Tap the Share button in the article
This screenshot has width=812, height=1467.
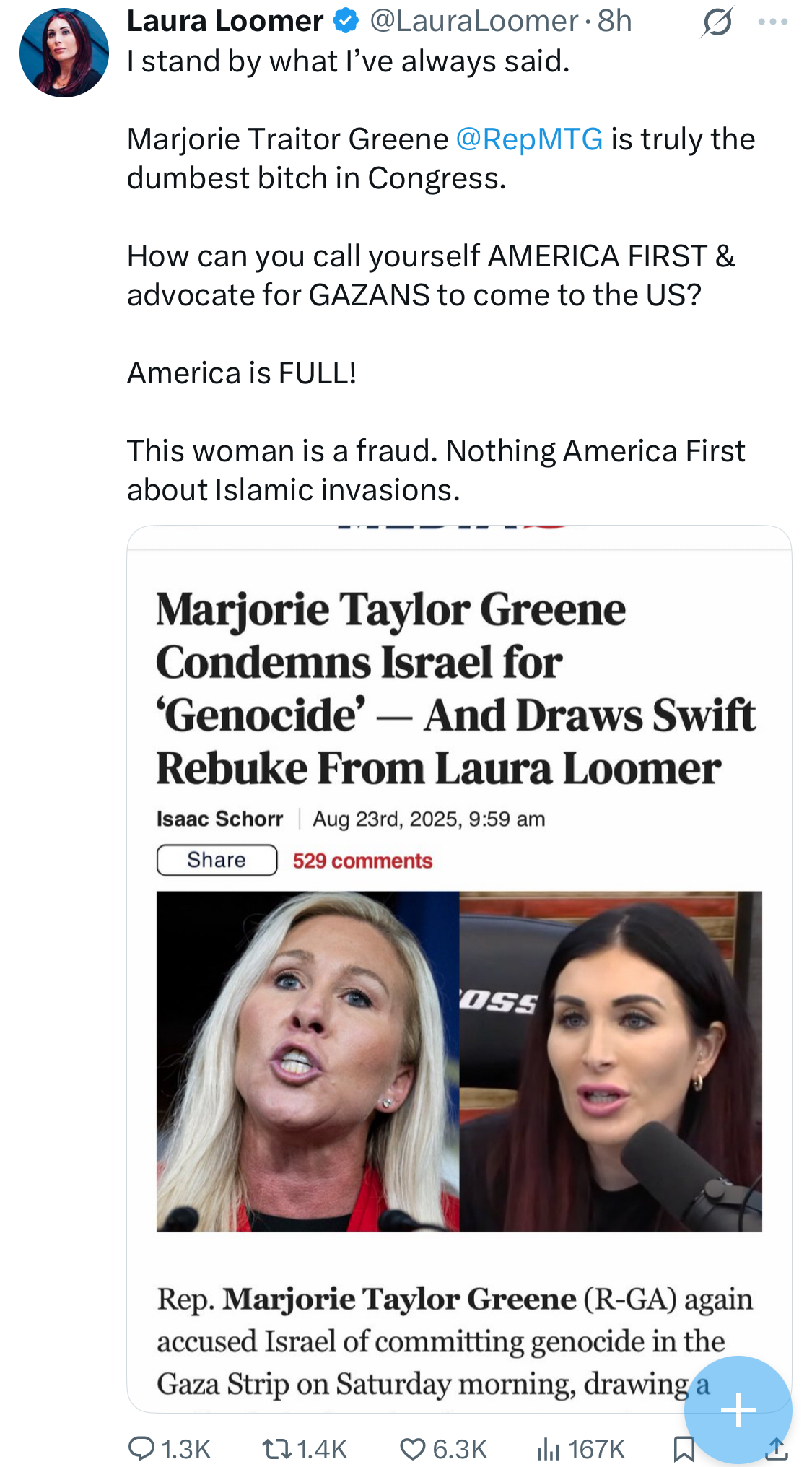tap(217, 860)
